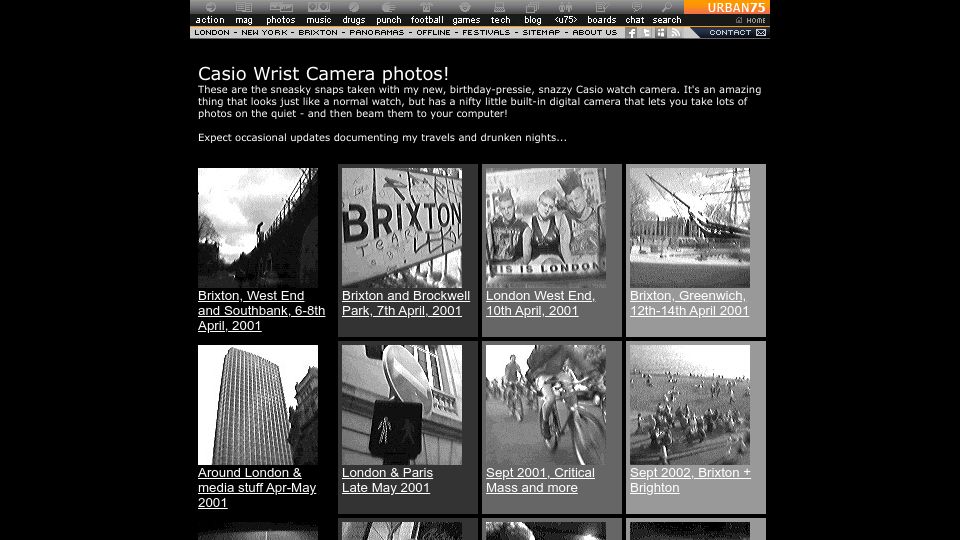The height and width of the screenshot is (540, 960).
Task: Open Sept 2002 Brixton + Brighton link
Action: 690,480
